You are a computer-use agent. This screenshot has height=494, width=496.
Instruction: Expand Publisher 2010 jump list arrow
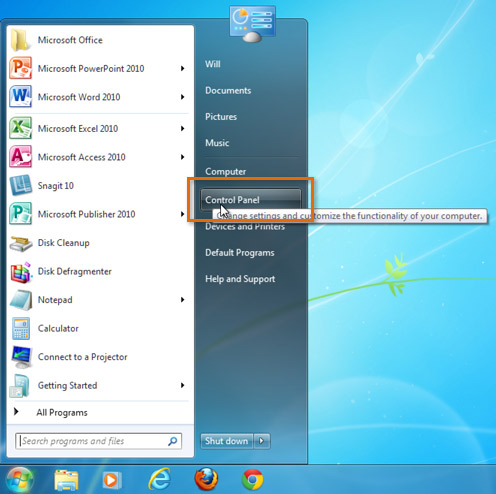coord(182,214)
